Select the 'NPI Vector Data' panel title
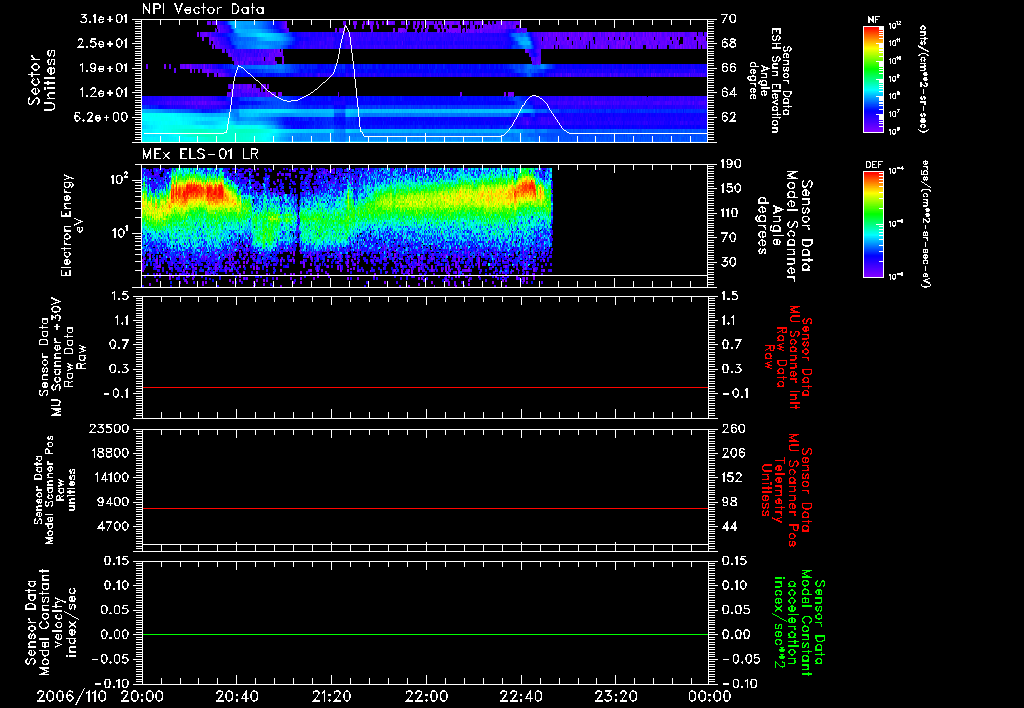1024x708 pixels. click(x=203, y=9)
